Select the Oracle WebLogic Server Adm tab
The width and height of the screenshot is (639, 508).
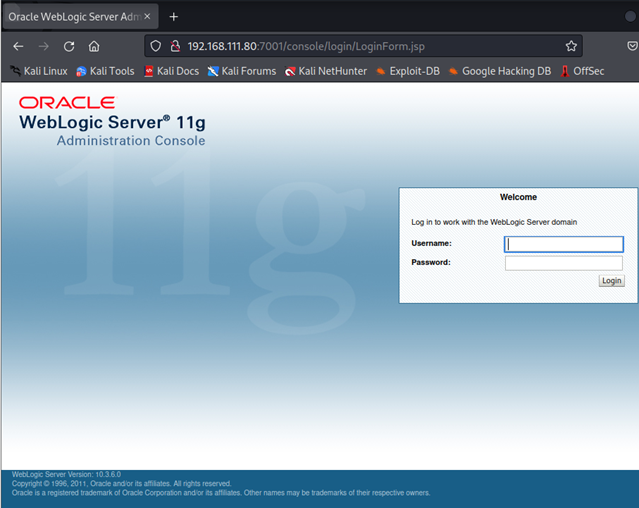click(80, 17)
